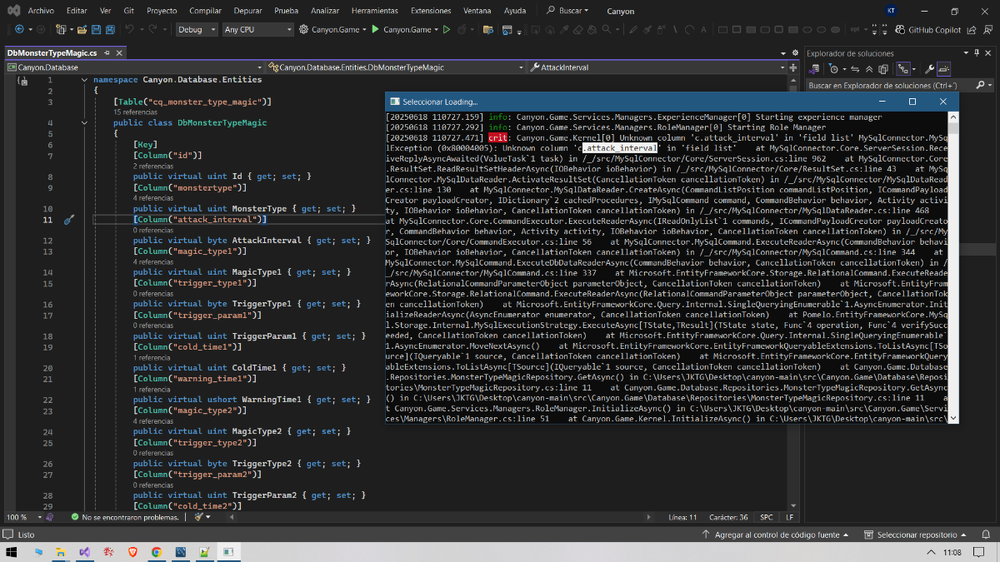The width and height of the screenshot is (1000, 562).
Task: Open the Herramientas menu
Action: tap(374, 11)
